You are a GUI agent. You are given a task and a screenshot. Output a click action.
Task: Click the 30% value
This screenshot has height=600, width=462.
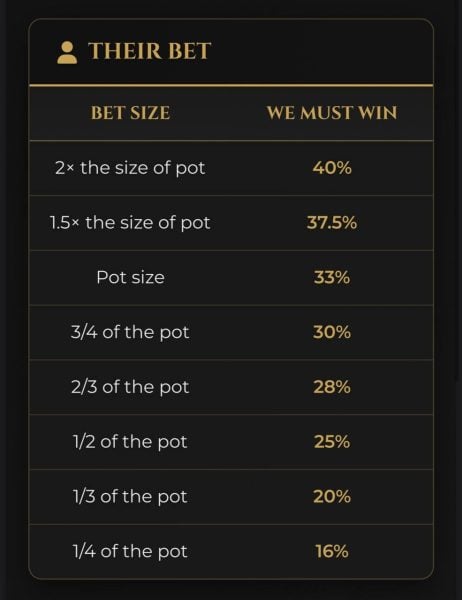332,332
